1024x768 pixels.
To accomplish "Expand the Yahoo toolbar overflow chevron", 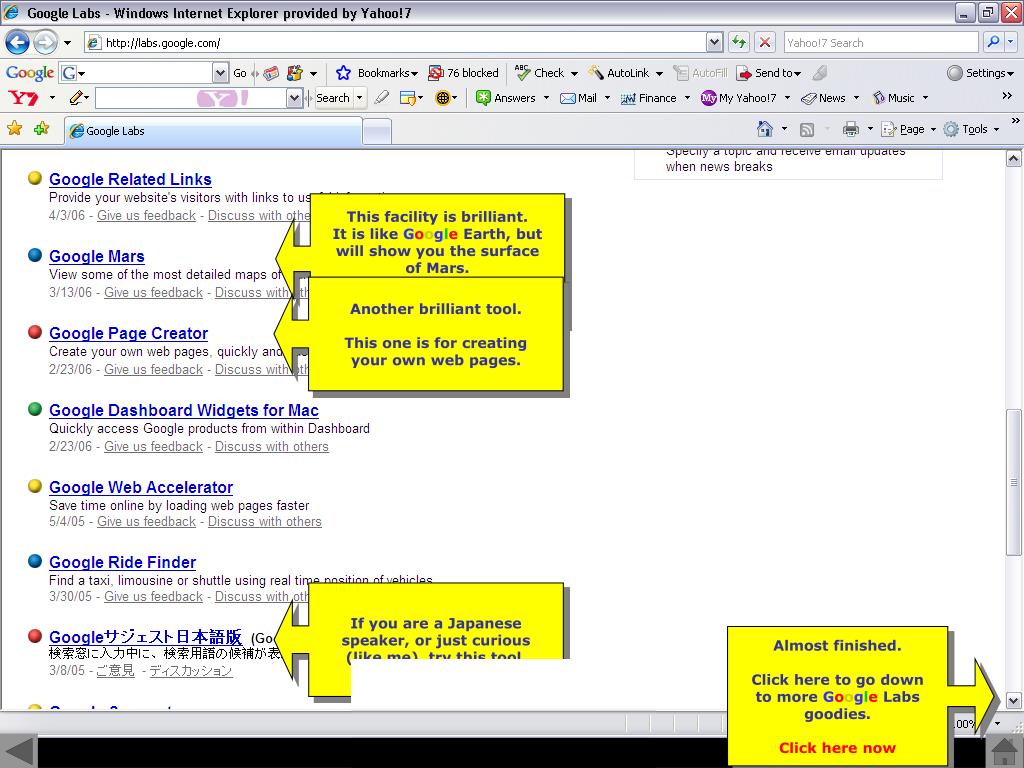I will click(1007, 96).
